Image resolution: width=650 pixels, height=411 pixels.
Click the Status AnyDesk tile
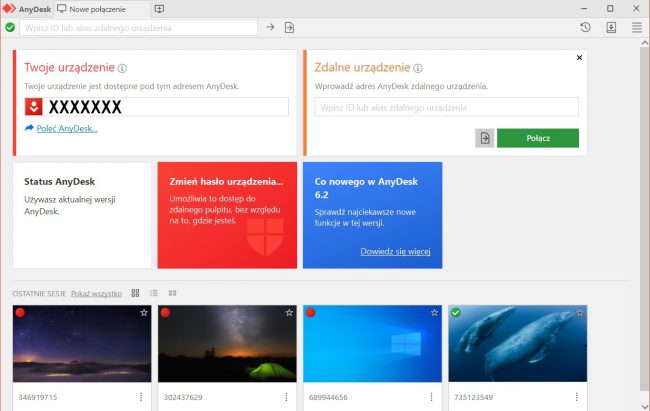coord(82,215)
